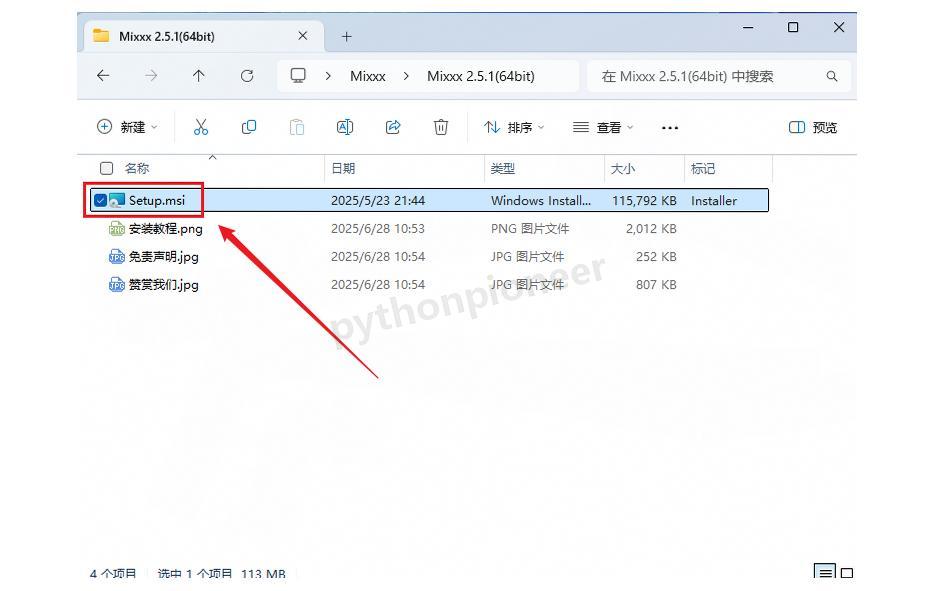Share the selected file
This screenshot has height=591, width=935.
click(x=393, y=127)
